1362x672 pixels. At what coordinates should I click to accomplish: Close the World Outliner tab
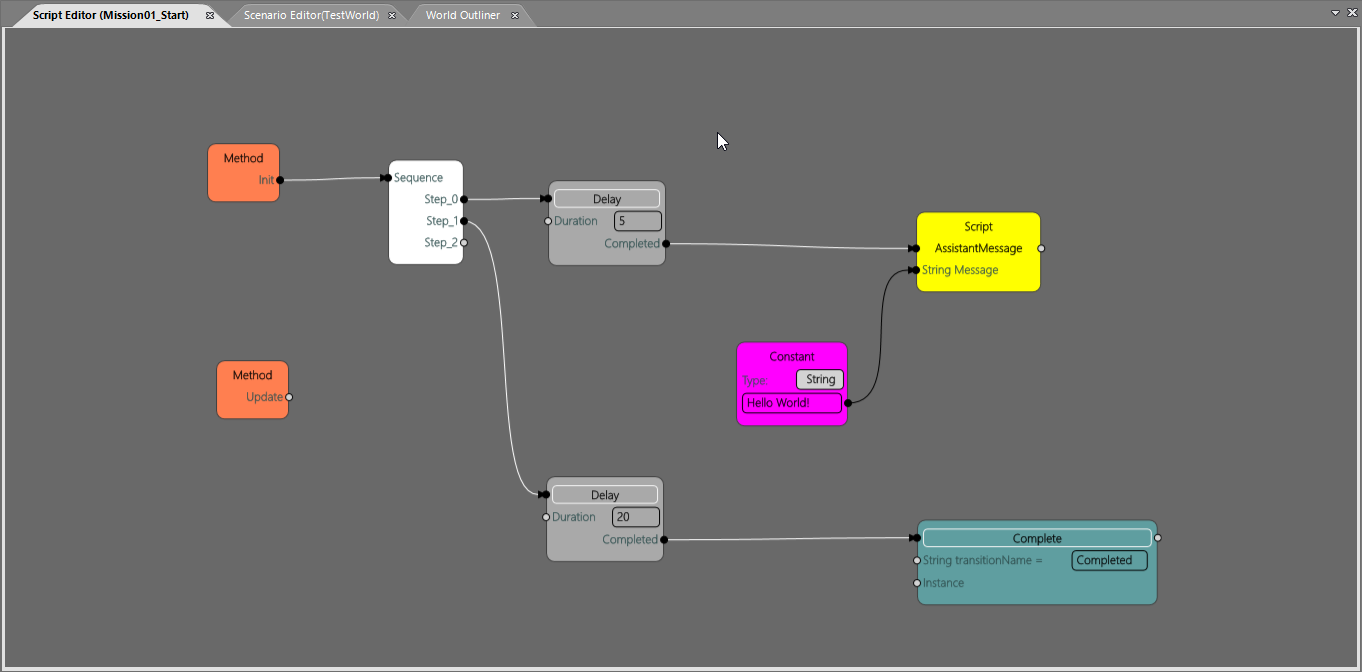tap(514, 15)
